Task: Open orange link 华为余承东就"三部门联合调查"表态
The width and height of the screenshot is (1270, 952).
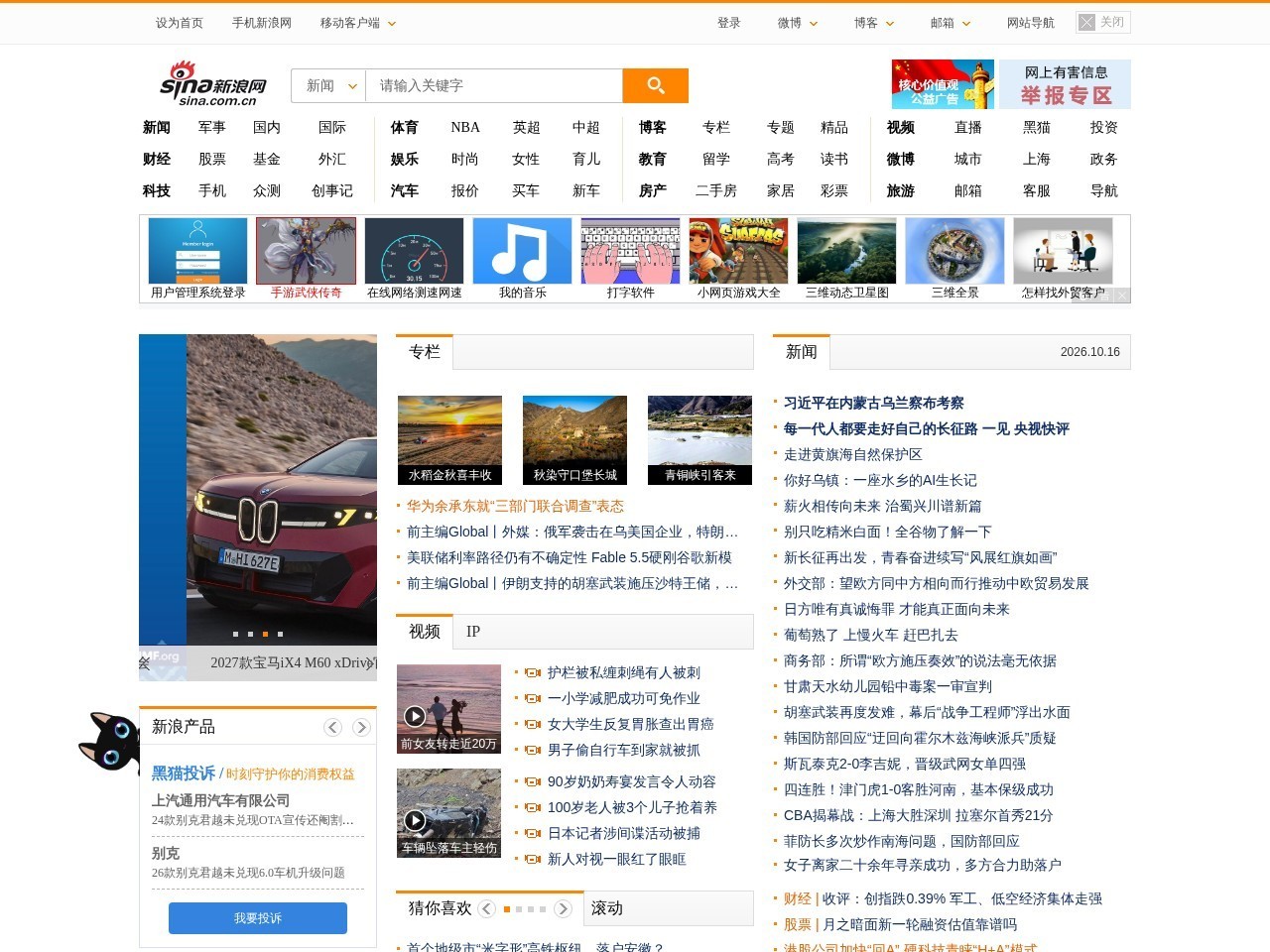Action: tap(515, 506)
